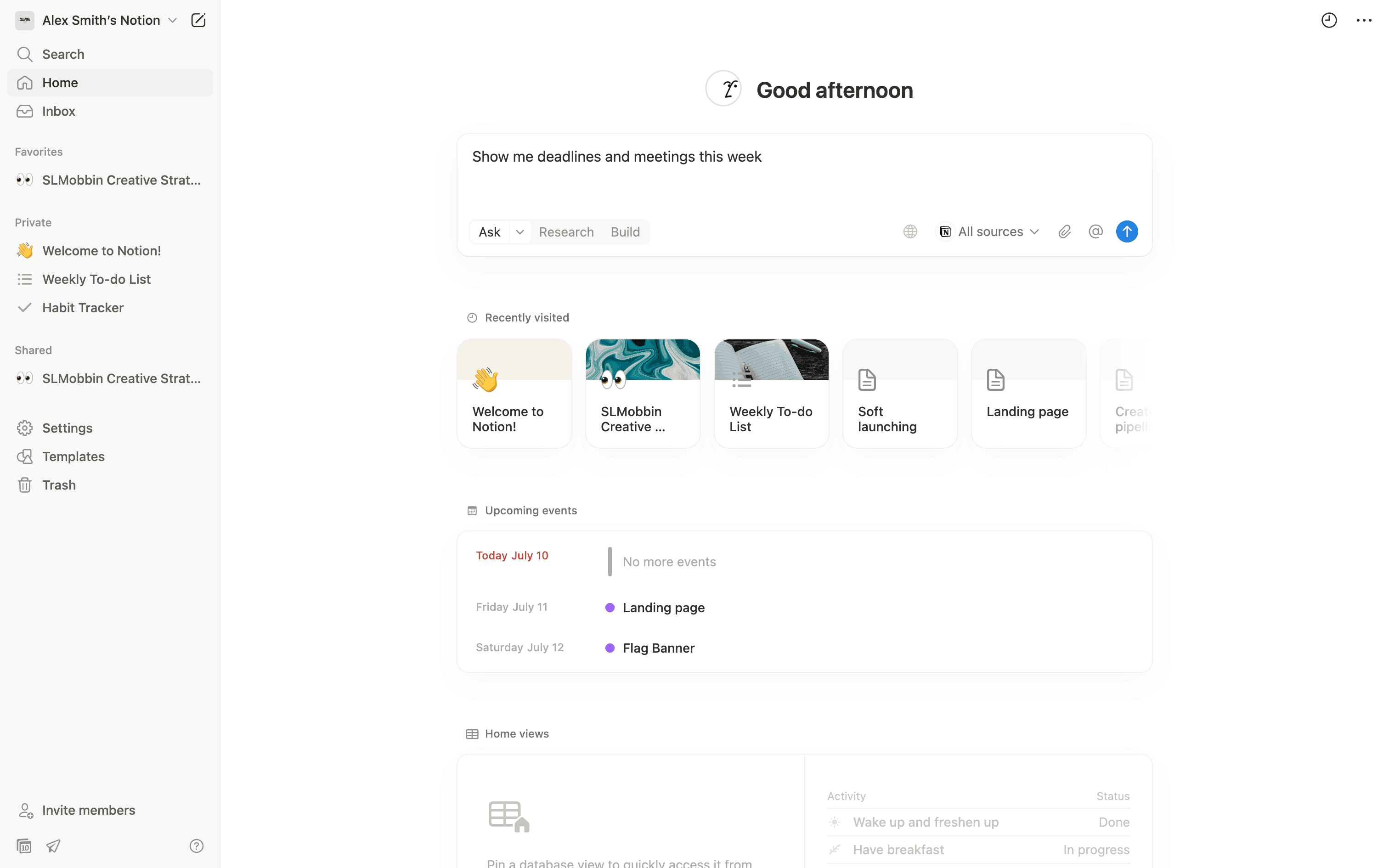The image size is (1389, 868).
Task: Open the clock history icon top right
Action: click(x=1329, y=21)
